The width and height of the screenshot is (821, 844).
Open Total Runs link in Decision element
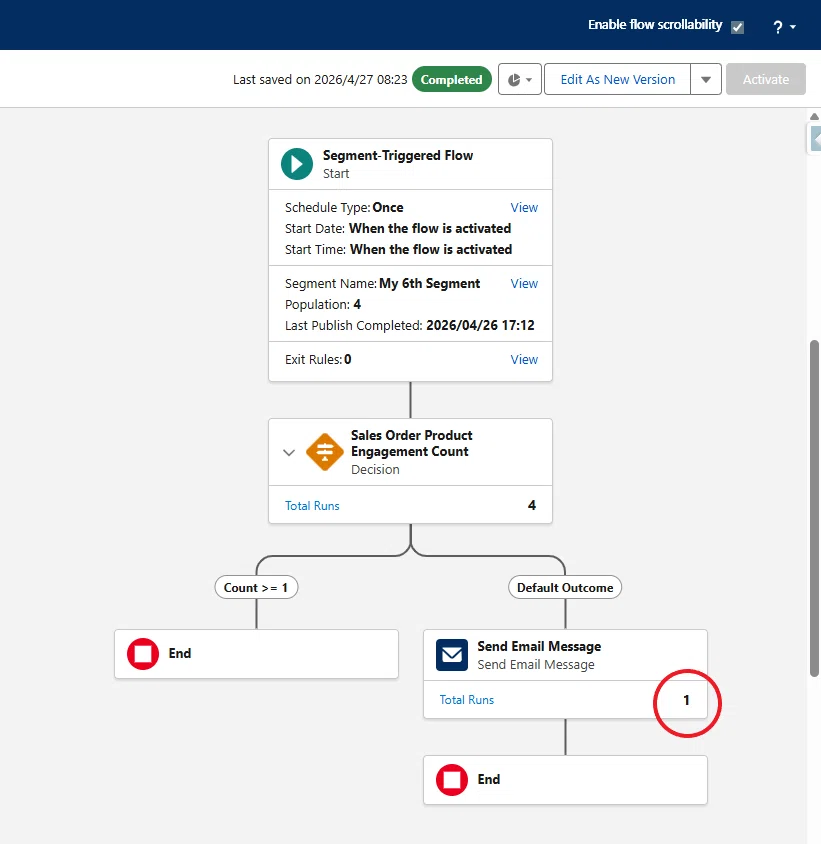tap(312, 505)
